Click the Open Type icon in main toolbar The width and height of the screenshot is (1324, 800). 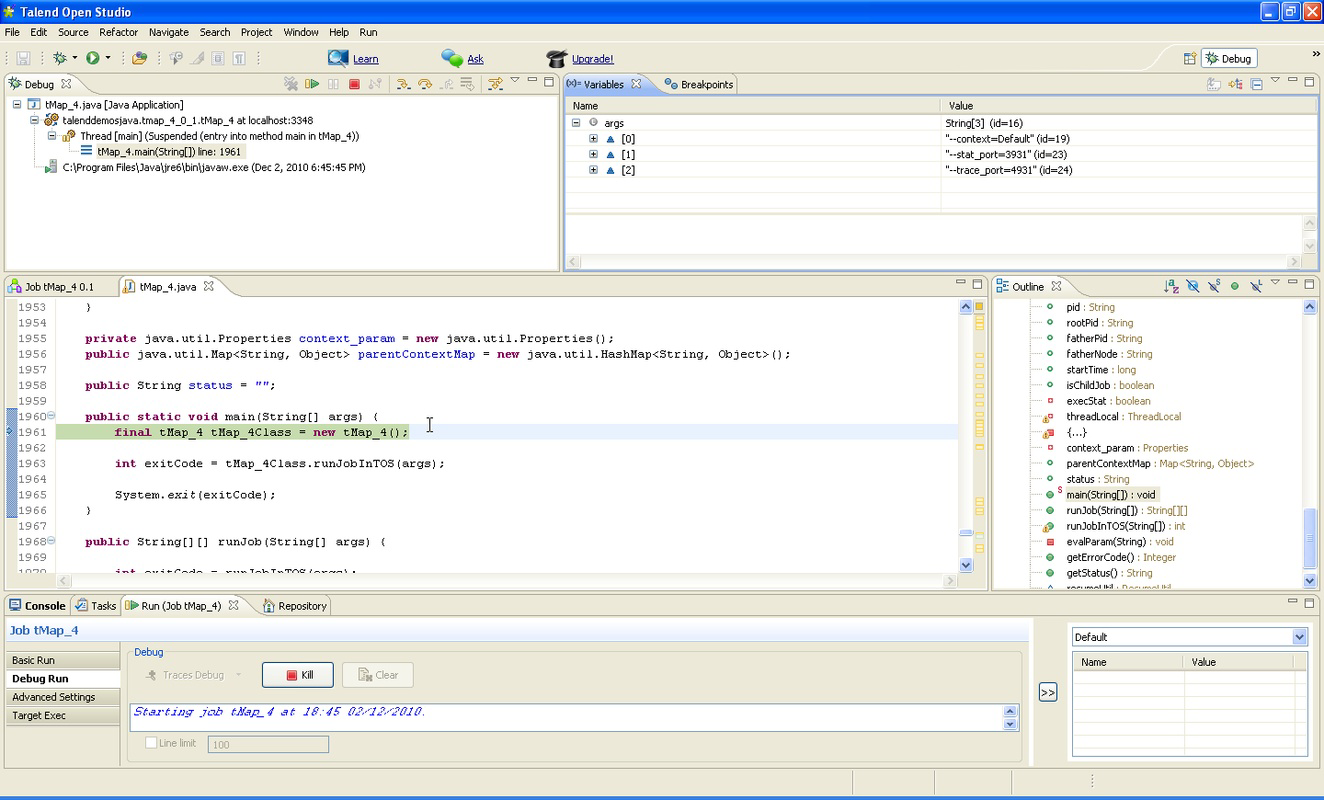click(139, 58)
